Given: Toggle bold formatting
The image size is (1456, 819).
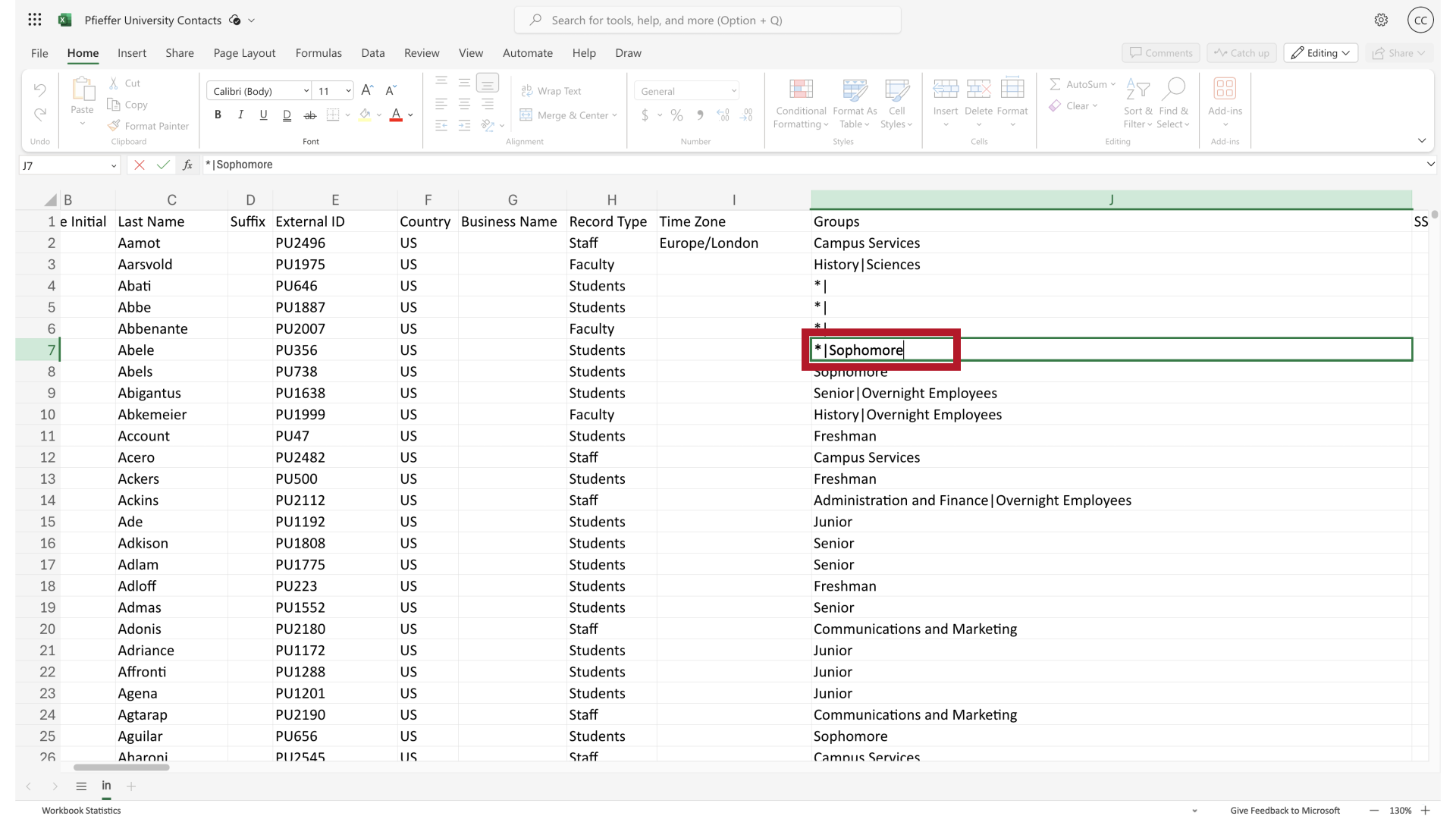Looking at the screenshot, I should [x=218, y=115].
